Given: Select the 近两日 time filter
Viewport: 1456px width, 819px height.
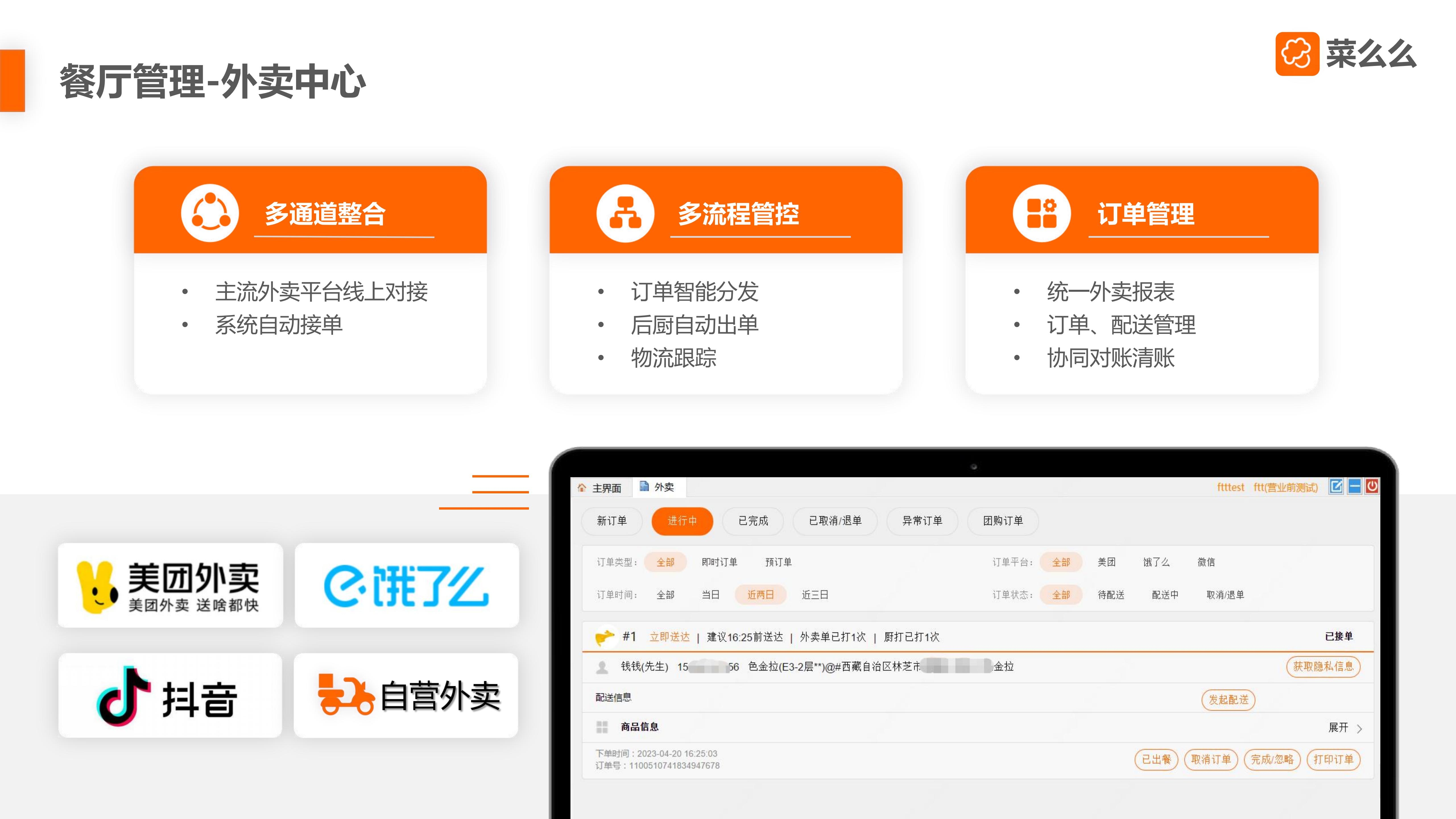Looking at the screenshot, I should (x=760, y=595).
